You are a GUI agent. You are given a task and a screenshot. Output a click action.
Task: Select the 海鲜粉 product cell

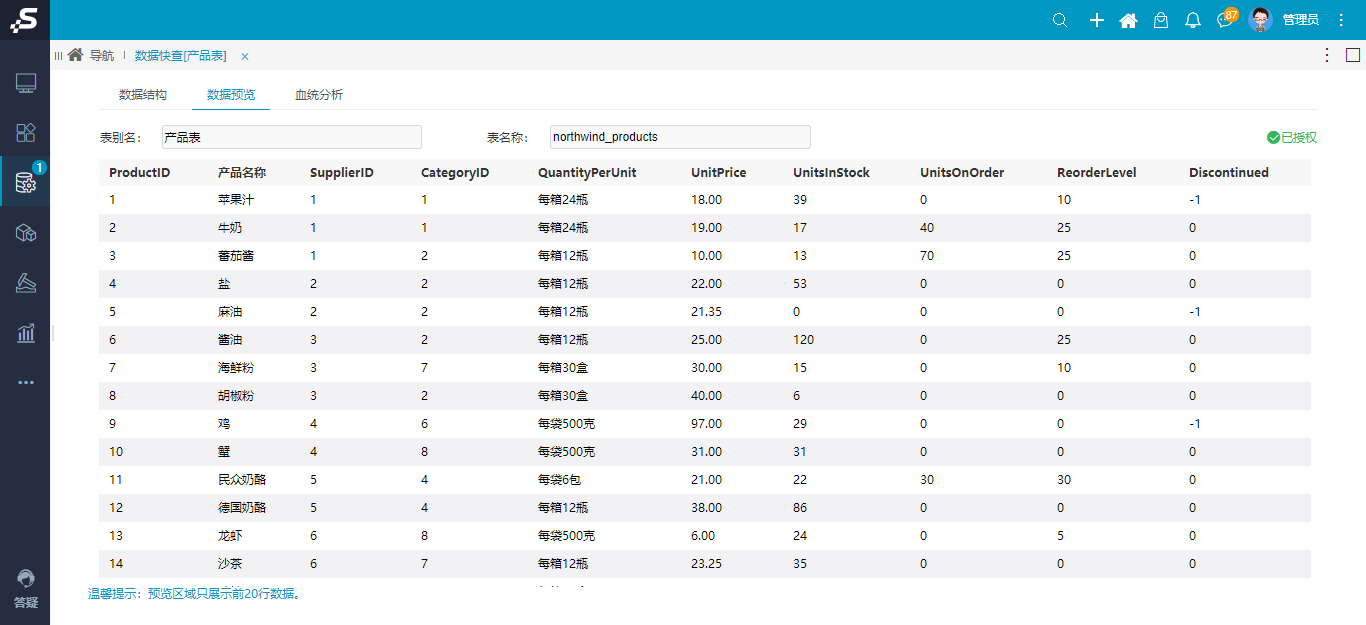coord(236,368)
